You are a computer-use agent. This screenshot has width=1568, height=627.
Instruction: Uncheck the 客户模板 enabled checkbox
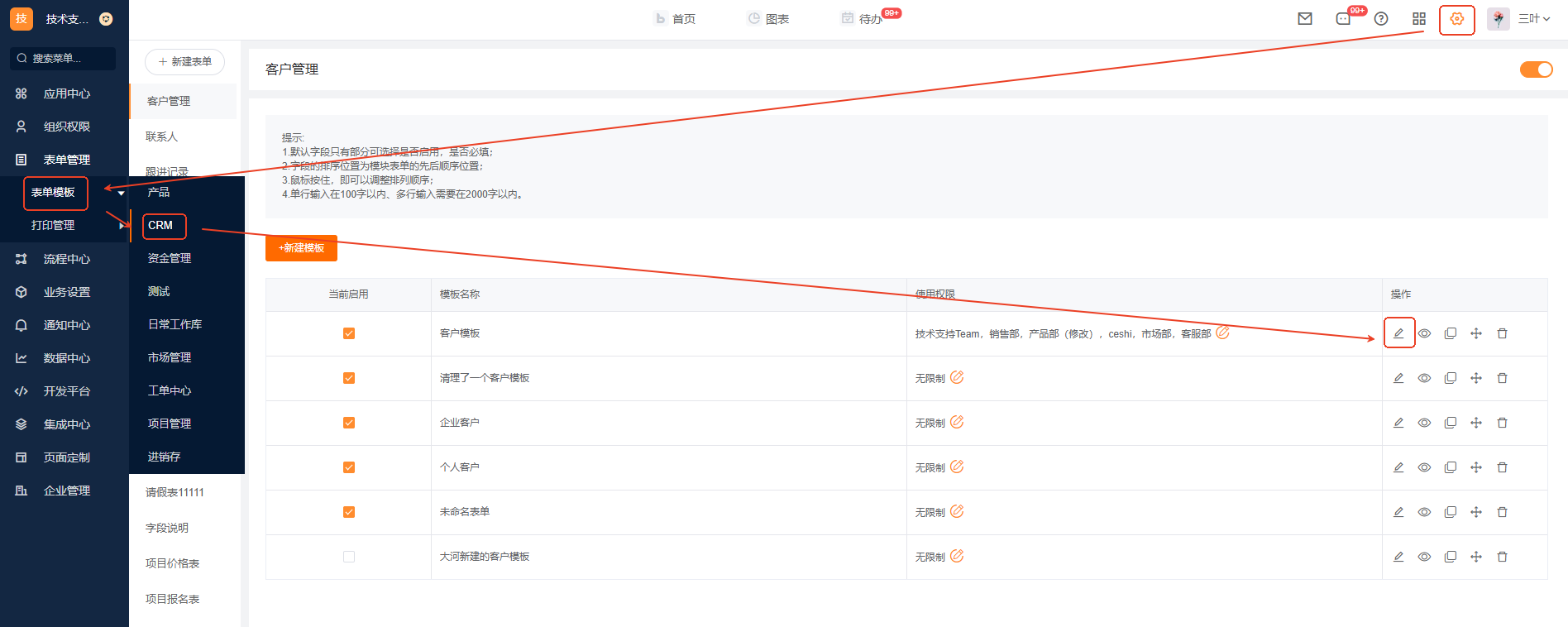pos(349,333)
